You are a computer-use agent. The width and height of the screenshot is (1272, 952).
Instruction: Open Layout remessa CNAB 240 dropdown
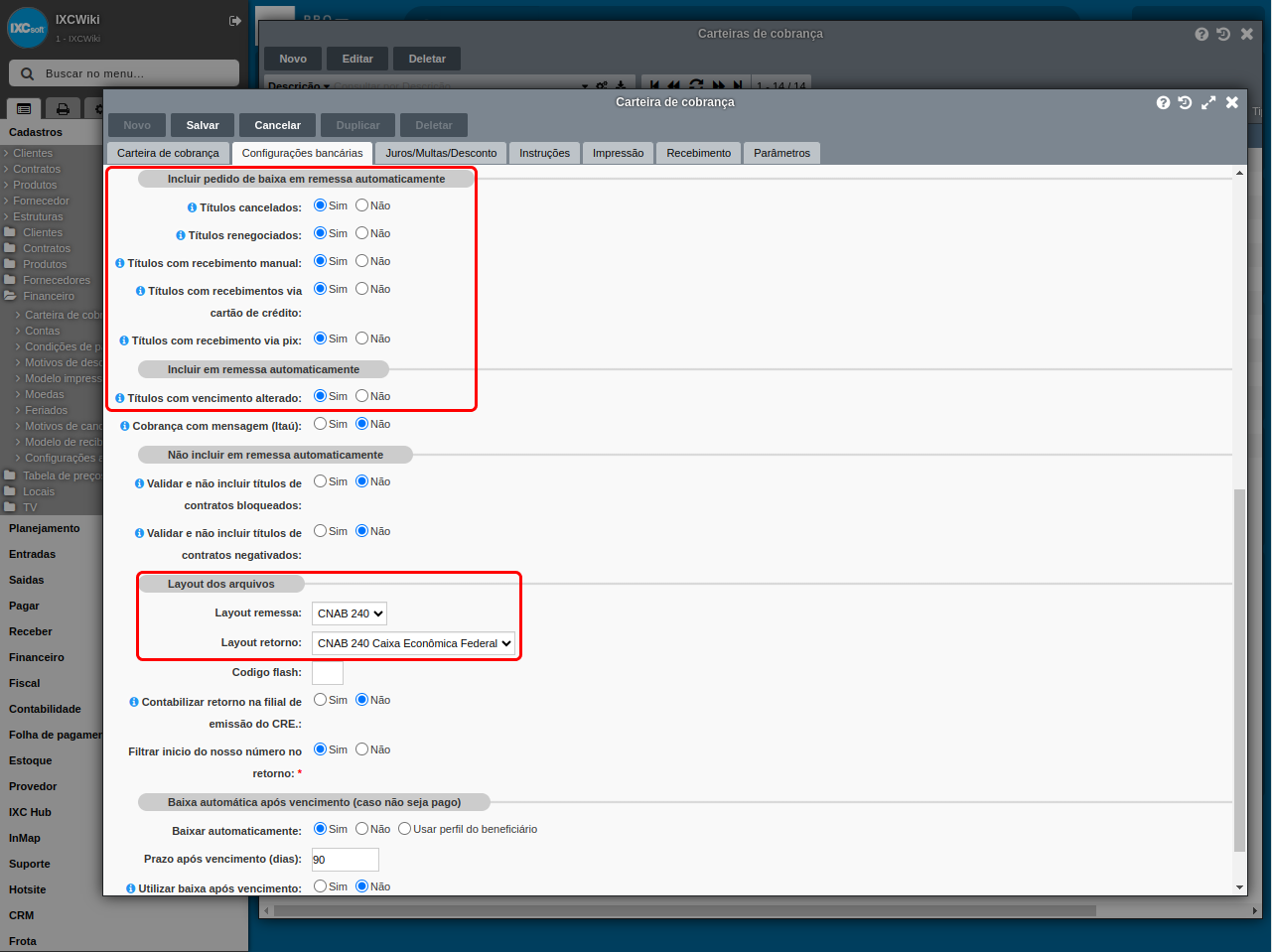pyautogui.click(x=350, y=613)
